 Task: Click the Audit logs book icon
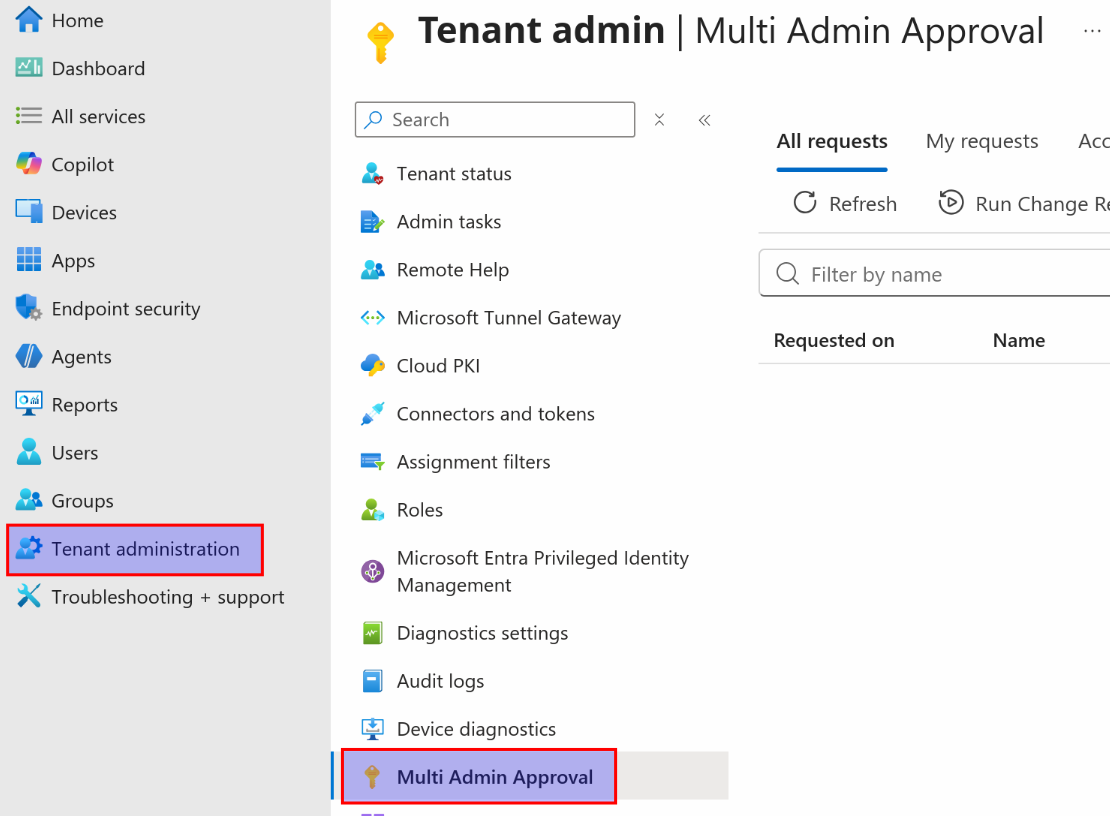click(372, 681)
